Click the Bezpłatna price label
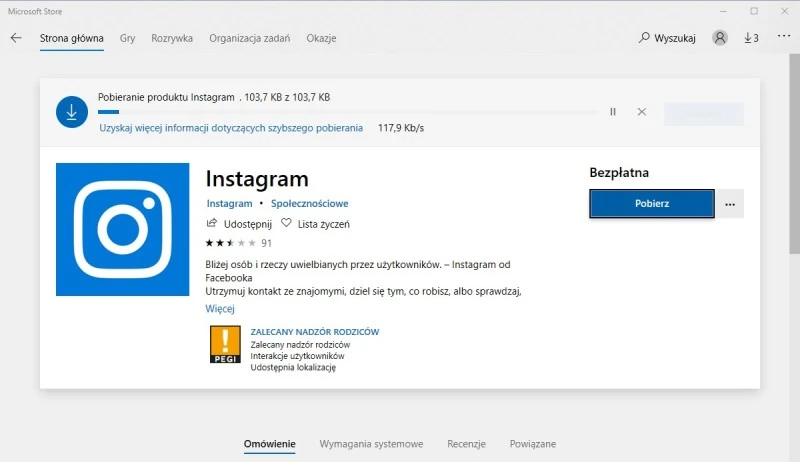Viewport: 800px width, 462px height. [619, 173]
